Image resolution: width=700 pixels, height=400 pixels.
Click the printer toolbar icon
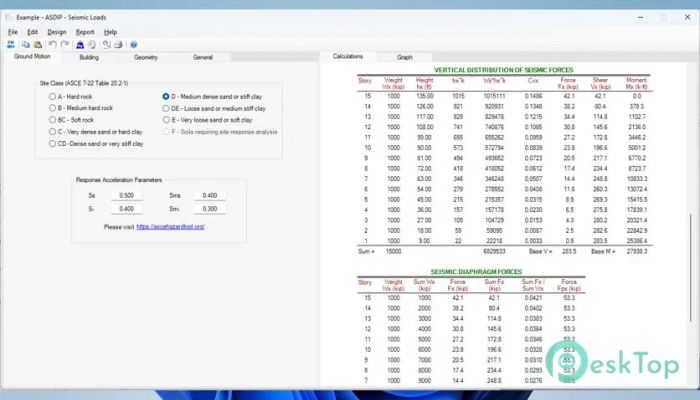pyautogui.click(x=117, y=44)
